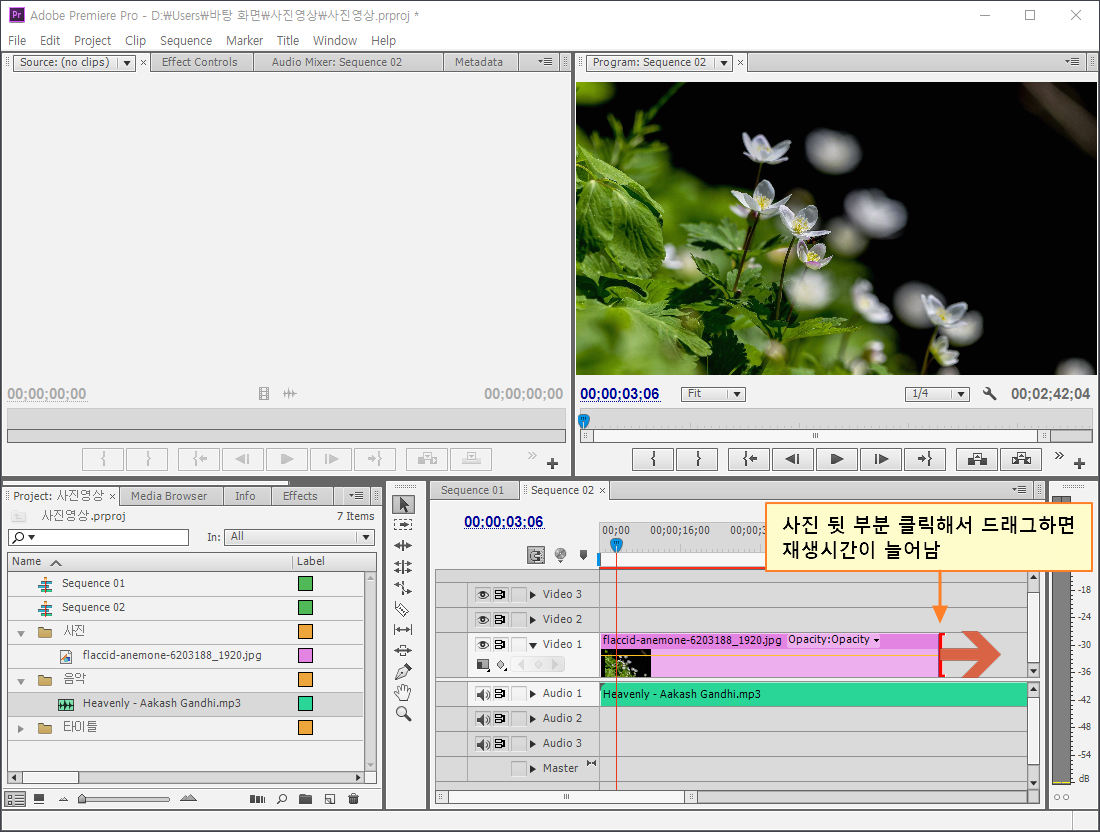
Task: Open the Effects tab in Project panel
Action: [x=300, y=496]
